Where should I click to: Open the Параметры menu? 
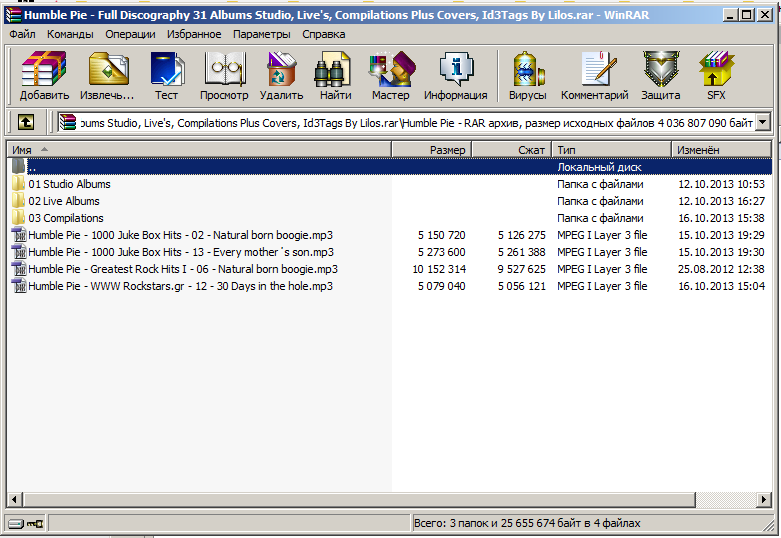261,34
